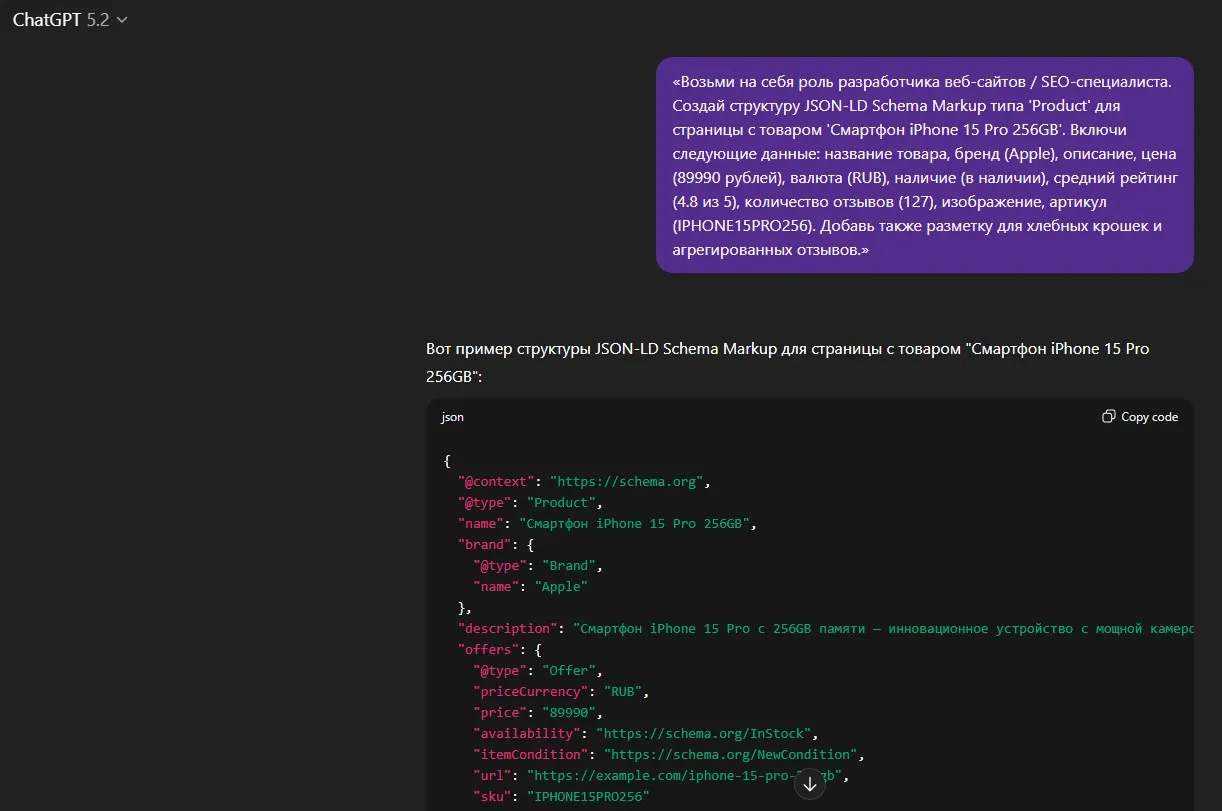Screen dimensions: 1222x811
Task: Click the scroll-to-bottom arrow button
Action: [x=810, y=785]
